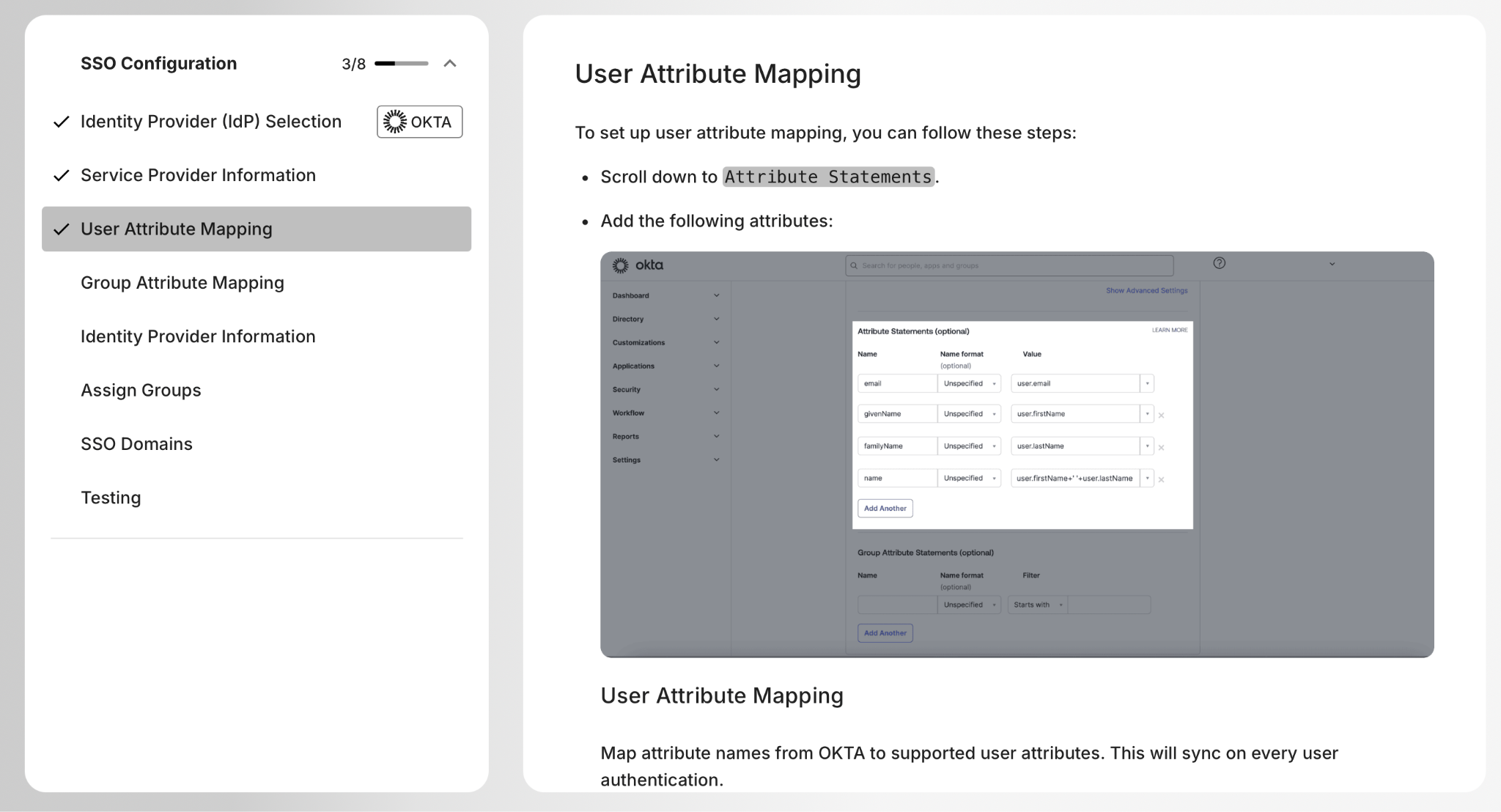The height and width of the screenshot is (812, 1501).
Task: Click the okta logo in screenshot header
Action: (638, 265)
